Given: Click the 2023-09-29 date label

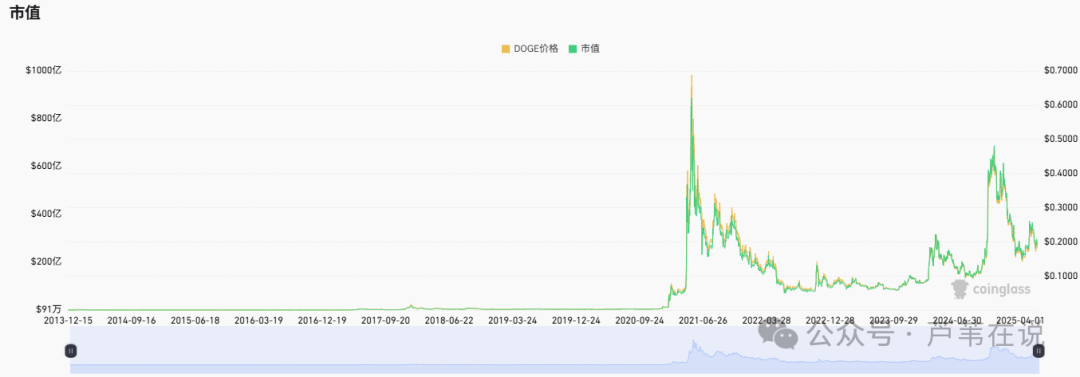Looking at the screenshot, I should tap(893, 320).
